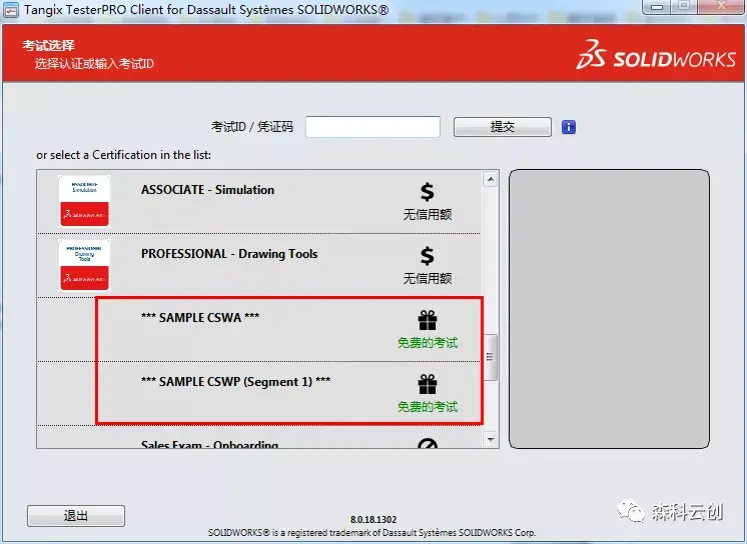
Task: Click the gift icon for SAMPLE CSWP Segment 1
Action: click(427, 384)
